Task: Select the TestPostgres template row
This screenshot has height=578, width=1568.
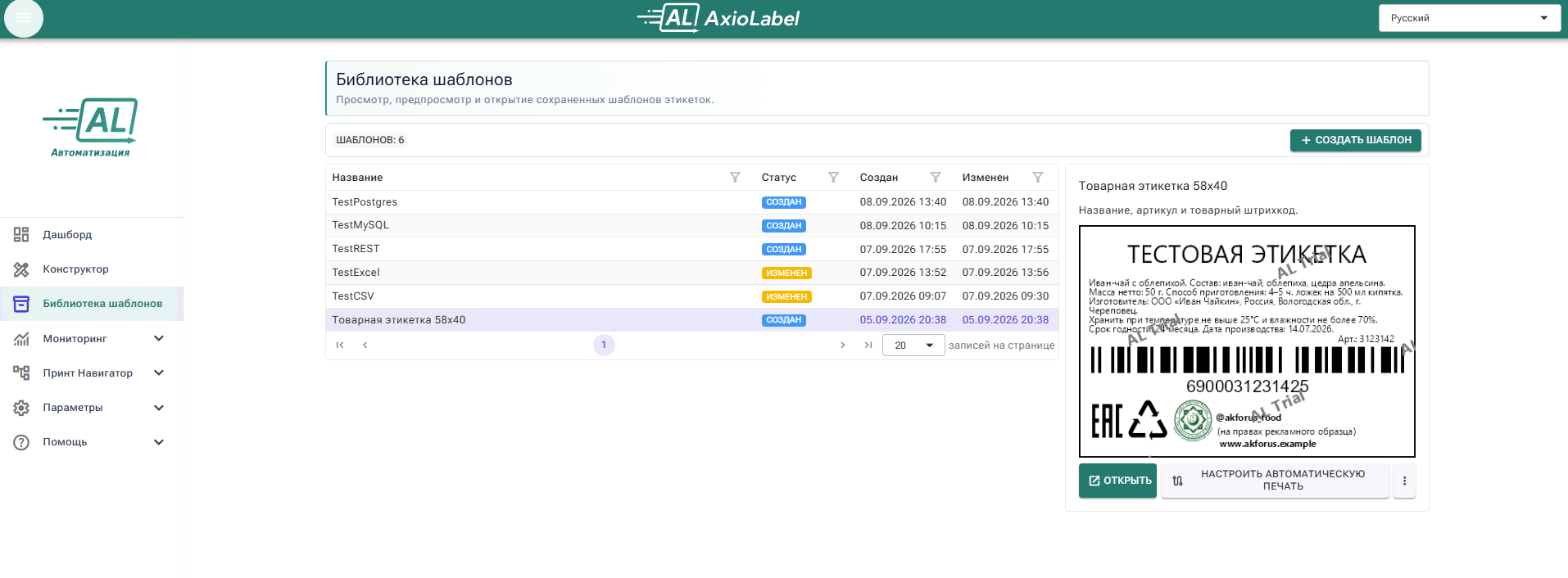Action: (692, 202)
